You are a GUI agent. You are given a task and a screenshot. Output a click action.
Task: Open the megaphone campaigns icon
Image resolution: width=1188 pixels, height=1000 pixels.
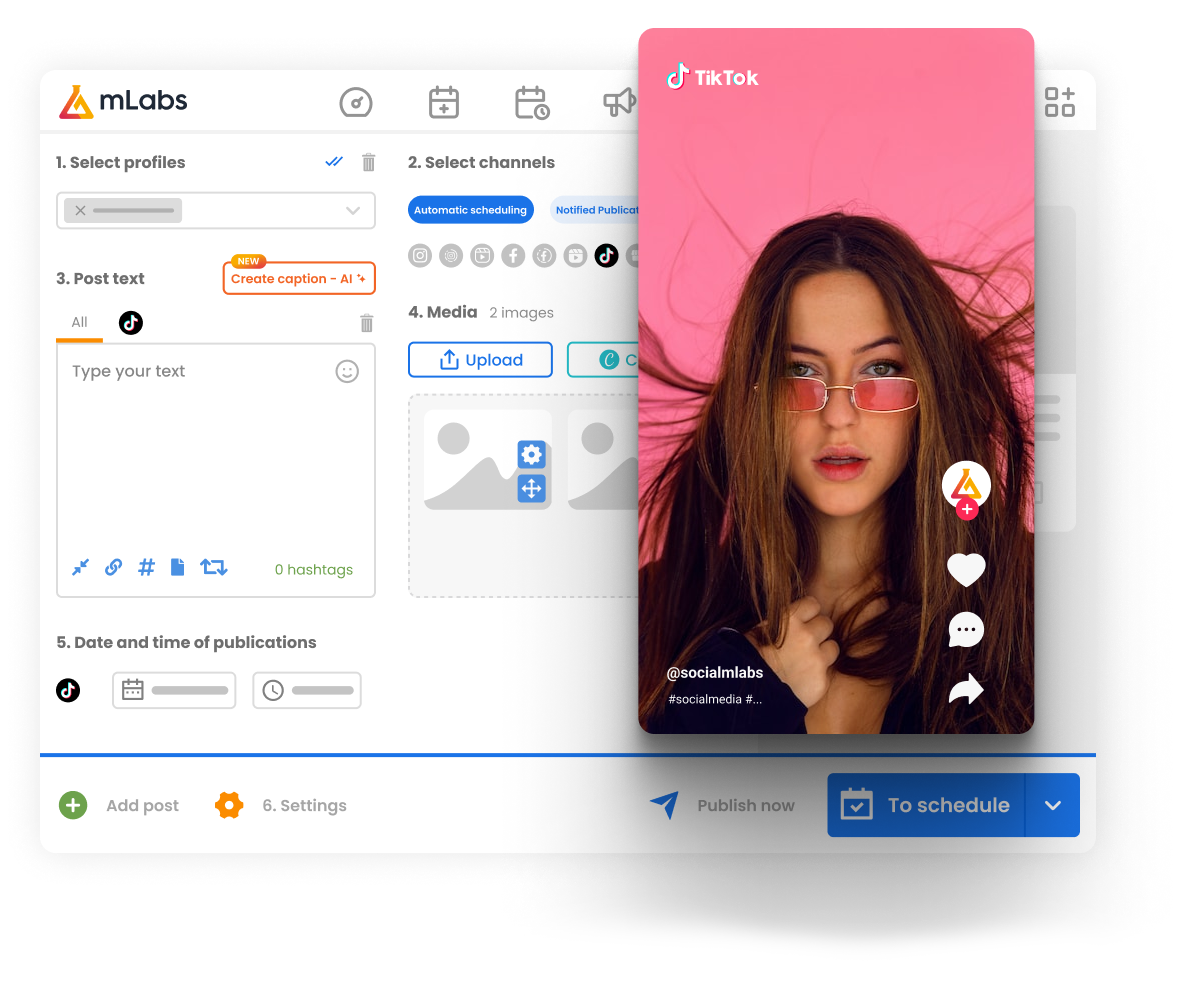[619, 102]
